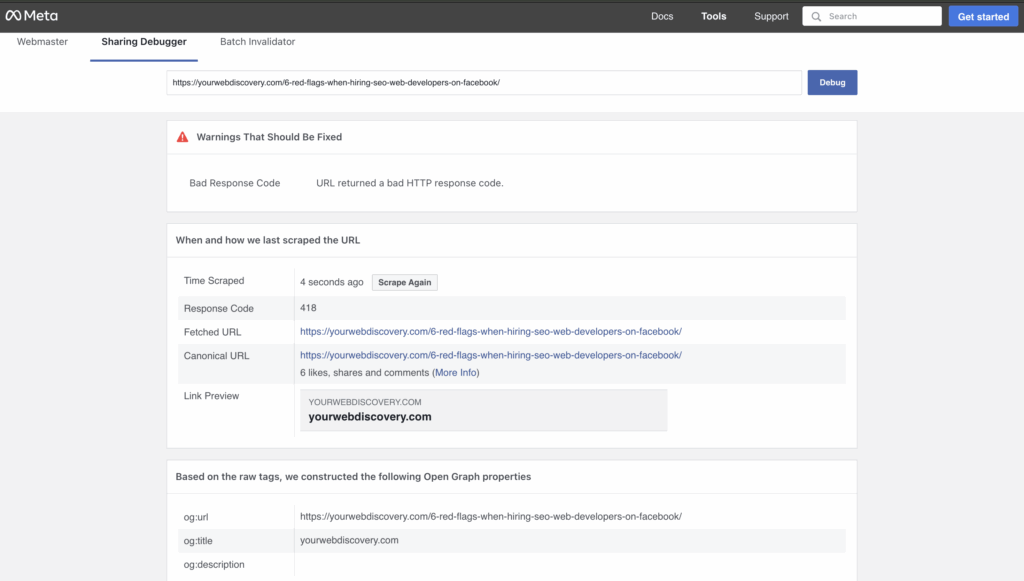
Task: Open the Tools menu item
Action: point(714,17)
